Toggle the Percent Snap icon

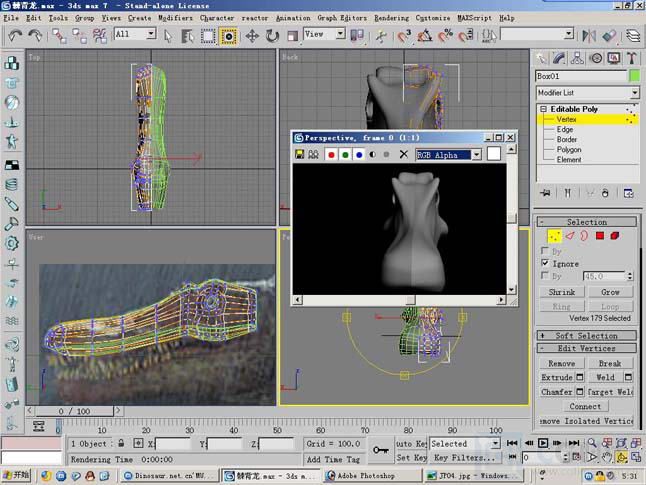pos(445,36)
